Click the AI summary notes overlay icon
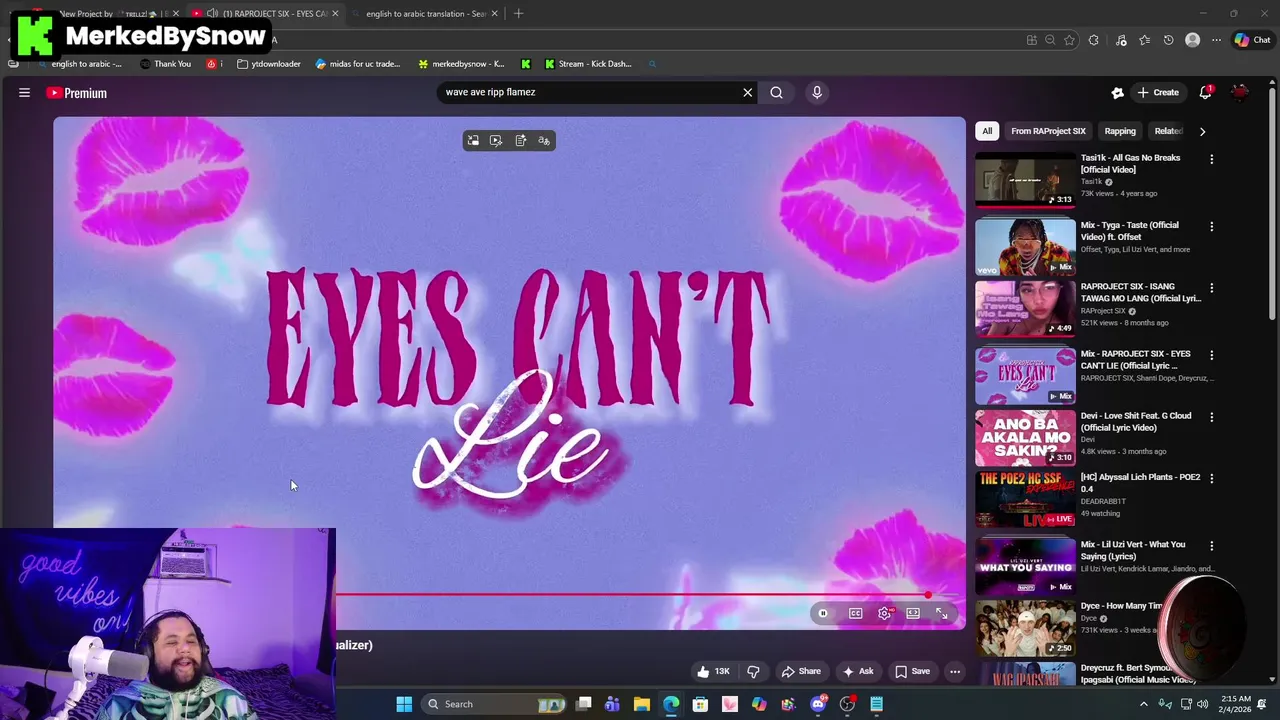Screen dimensions: 1280x720 click(520, 141)
